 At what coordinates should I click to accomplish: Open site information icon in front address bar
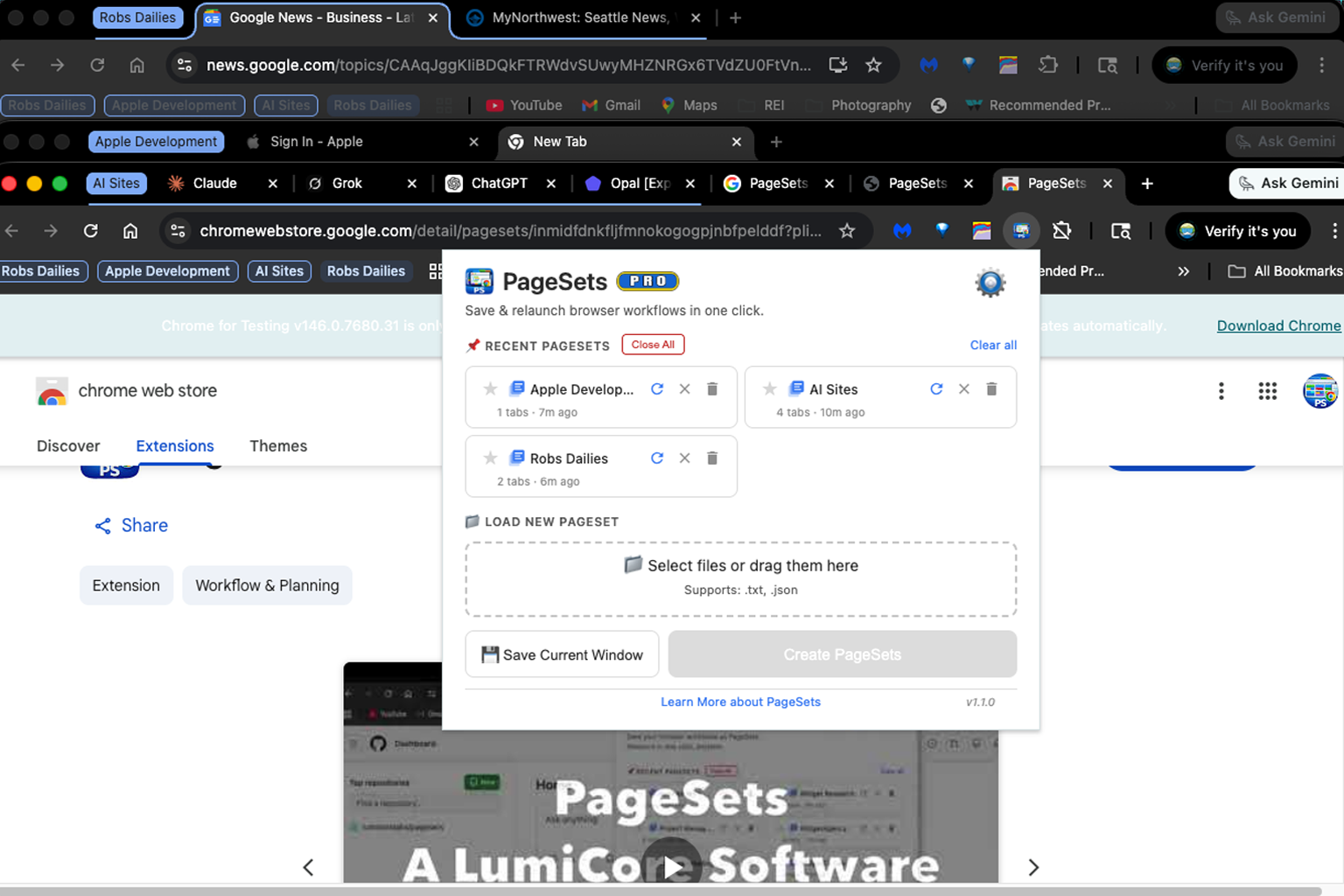[178, 231]
